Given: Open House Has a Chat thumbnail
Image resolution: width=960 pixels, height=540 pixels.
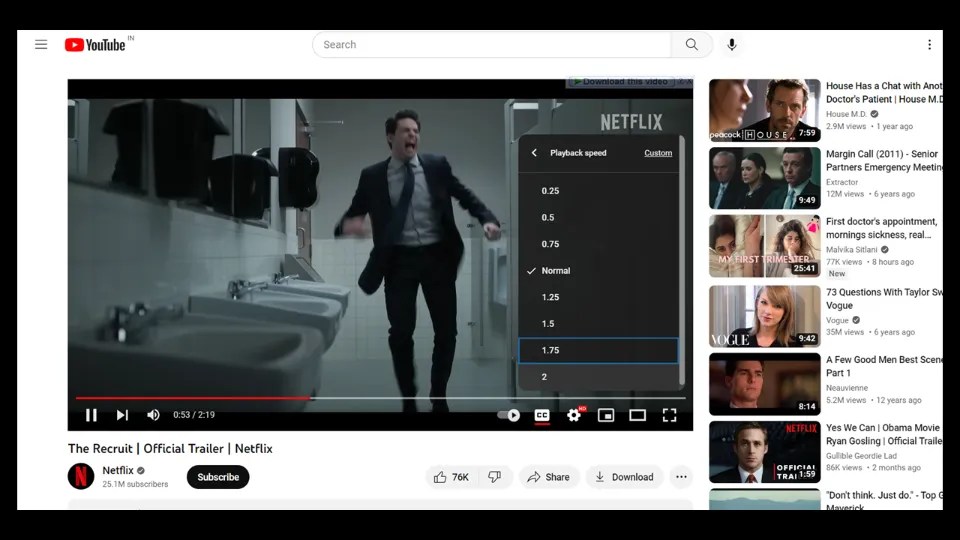Looking at the screenshot, I should pyautogui.click(x=765, y=110).
